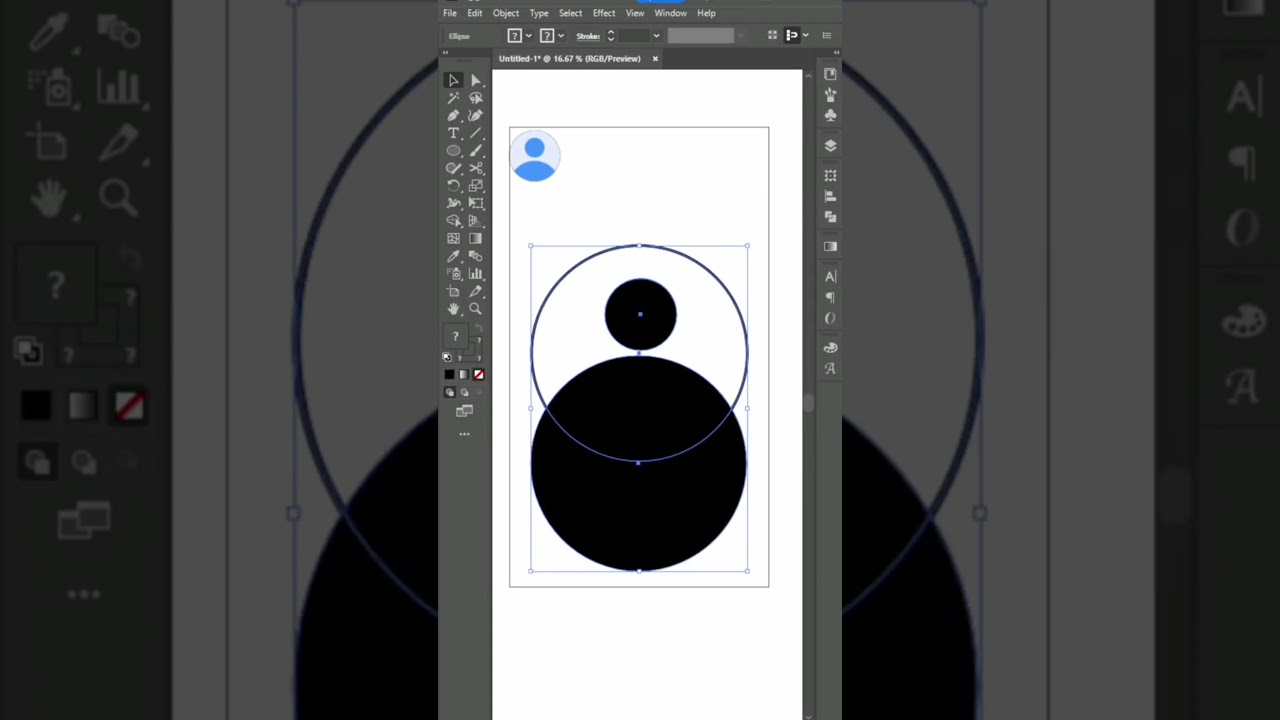Viewport: 1280px width, 720px height.
Task: Open the File menu
Action: [x=450, y=13]
